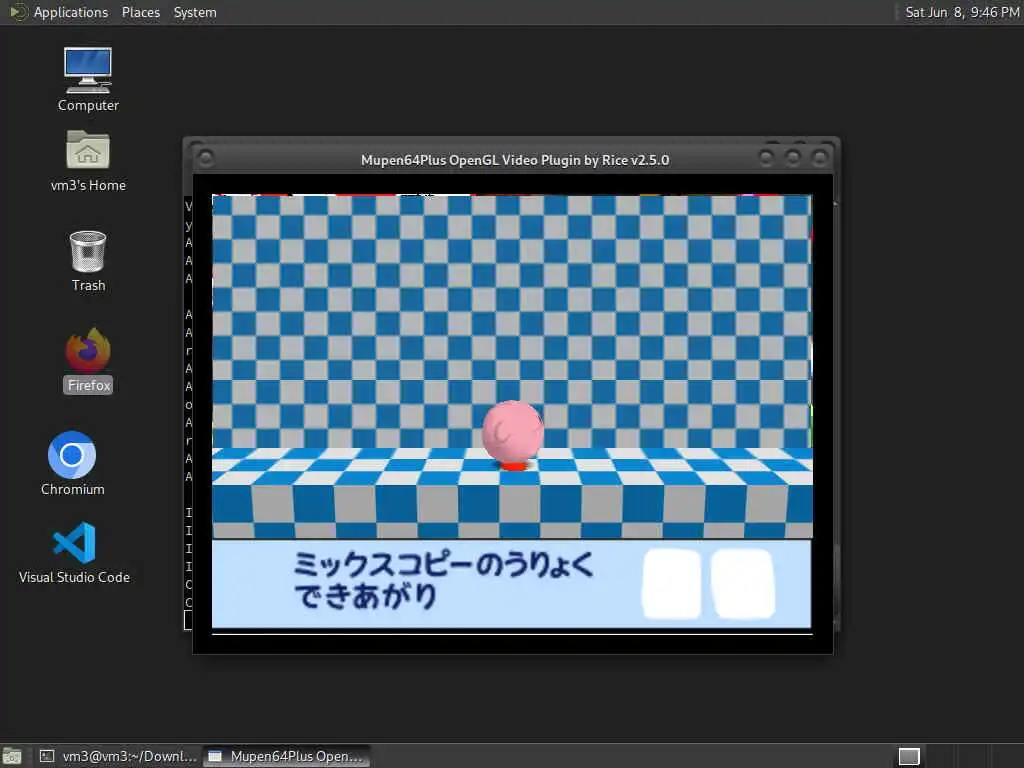Click the Applications menu logo icon
This screenshot has width=1024, height=768.
[x=18, y=12]
